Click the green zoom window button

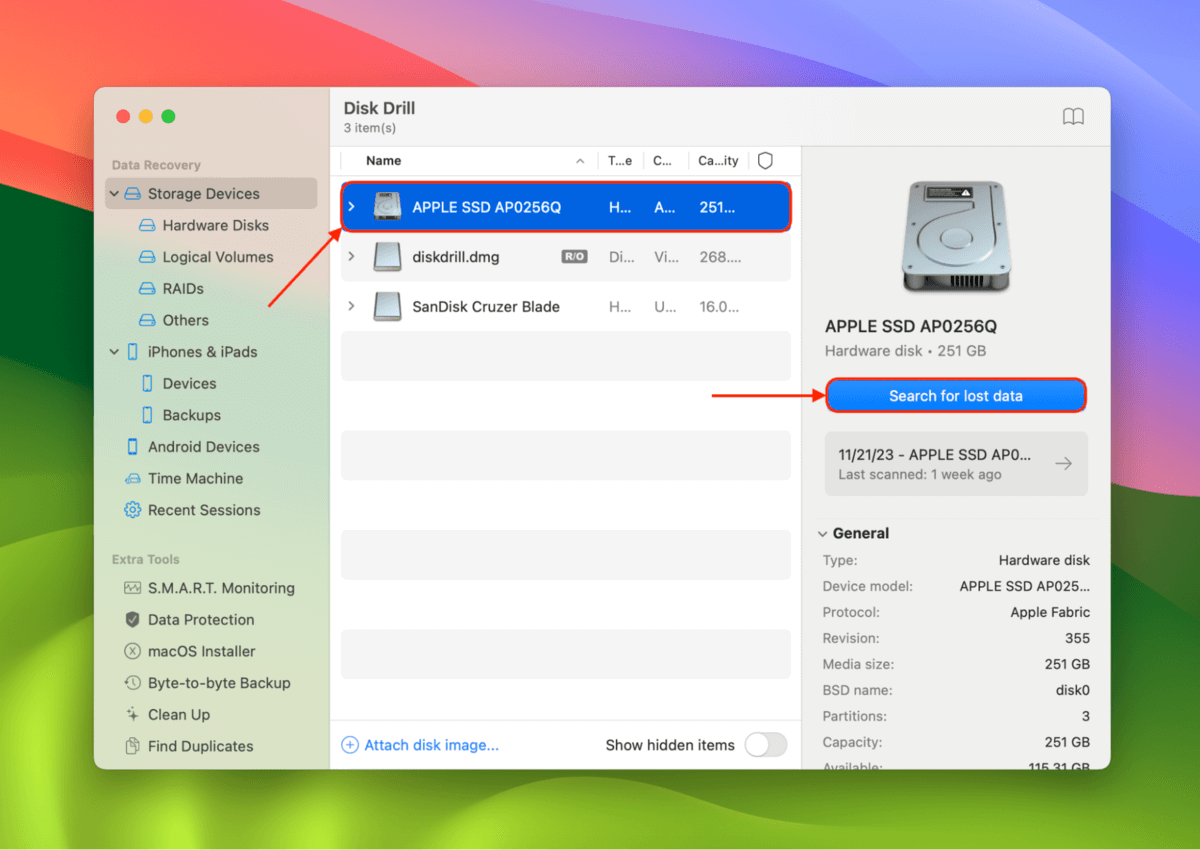pyautogui.click(x=168, y=116)
